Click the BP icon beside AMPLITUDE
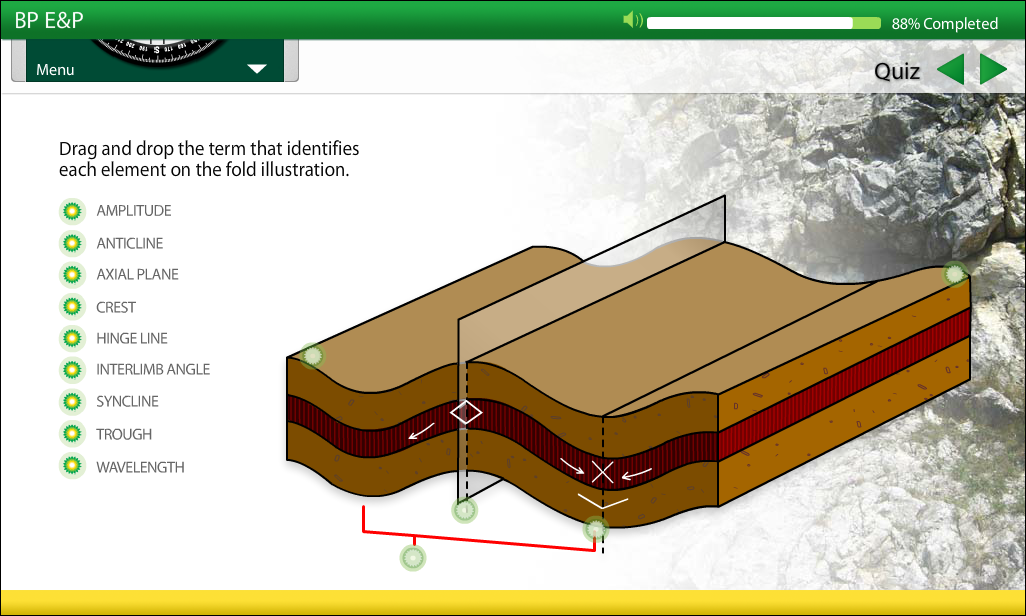 coord(72,211)
